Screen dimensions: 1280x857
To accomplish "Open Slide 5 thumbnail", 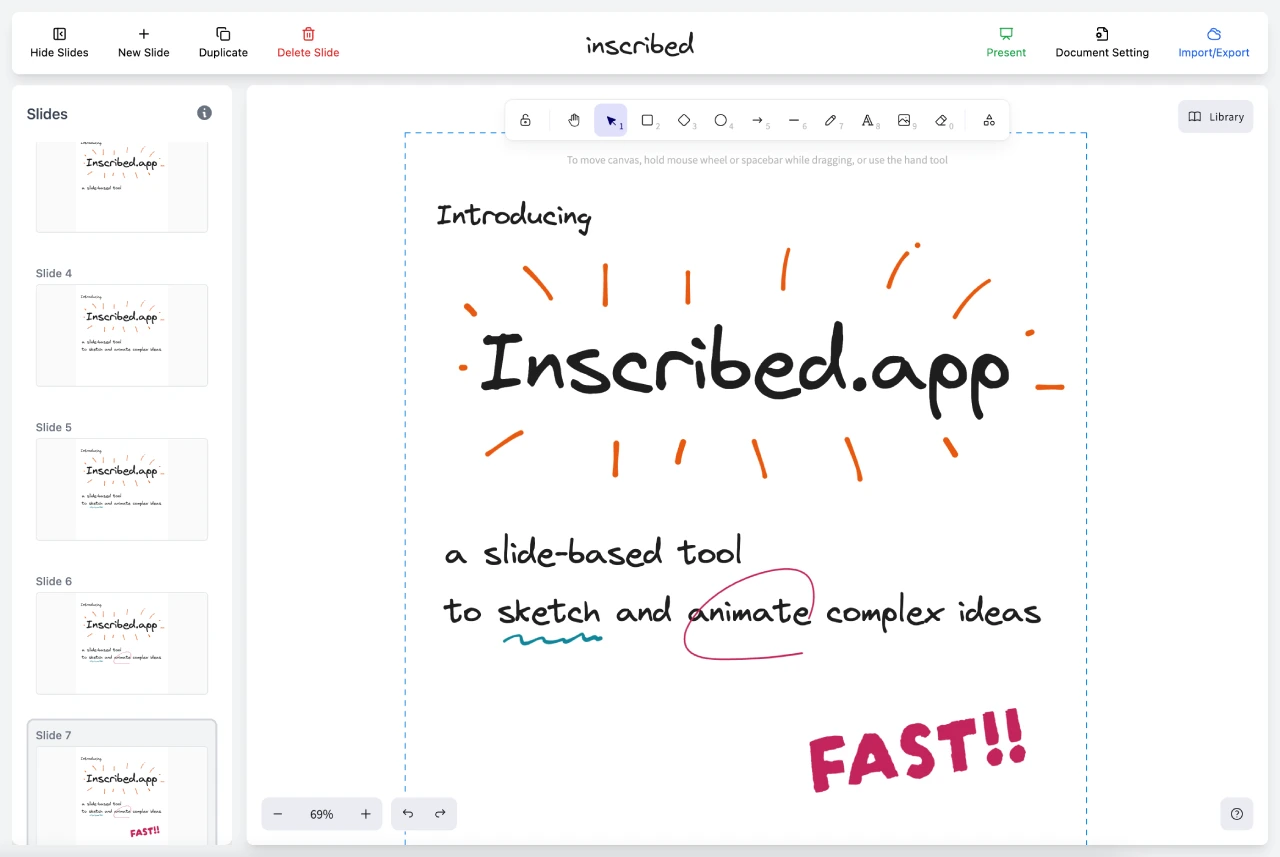I will pos(122,489).
